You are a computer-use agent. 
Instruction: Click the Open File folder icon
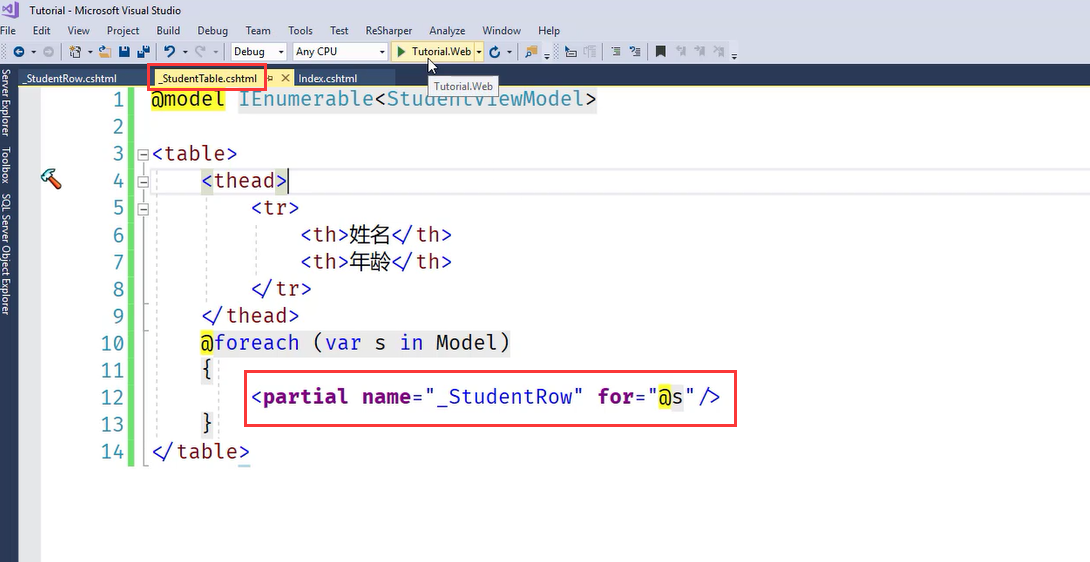pyautogui.click(x=105, y=51)
